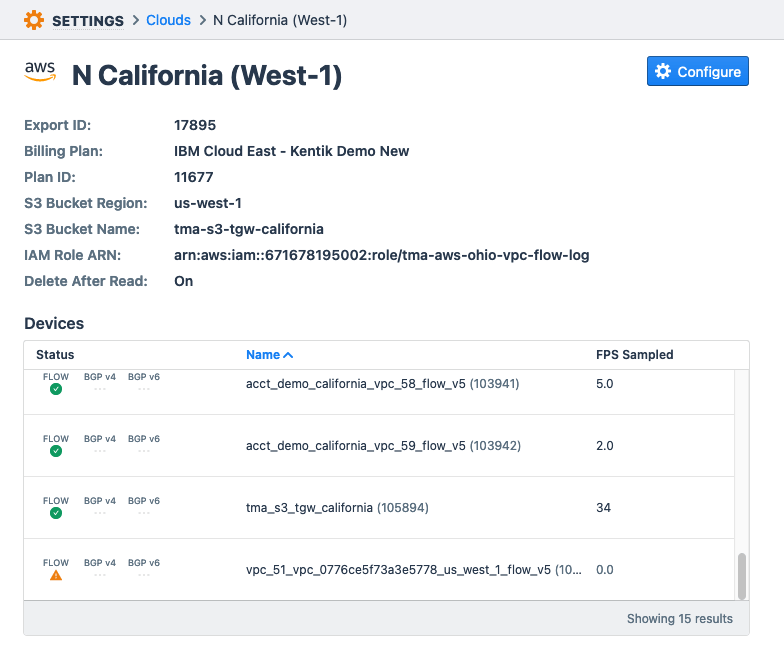Click Billing Plan value IBM Cloud East
The width and height of the screenshot is (784, 649).
[292, 151]
